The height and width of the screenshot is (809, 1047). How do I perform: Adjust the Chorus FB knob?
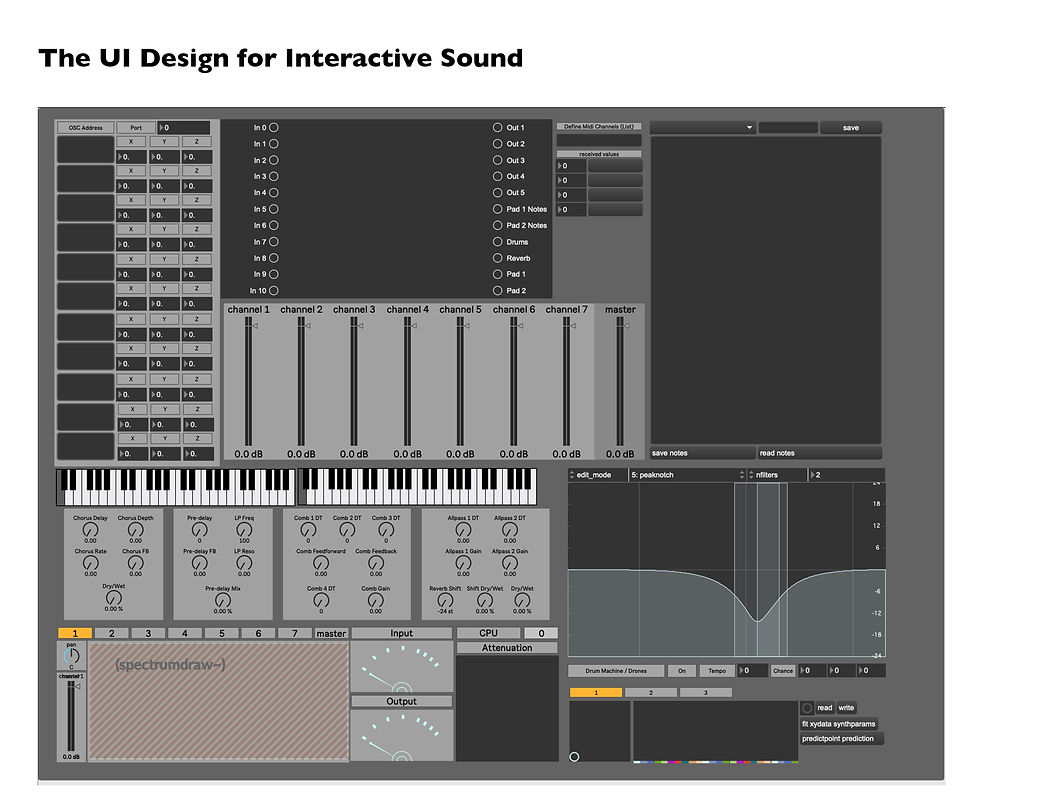point(136,563)
